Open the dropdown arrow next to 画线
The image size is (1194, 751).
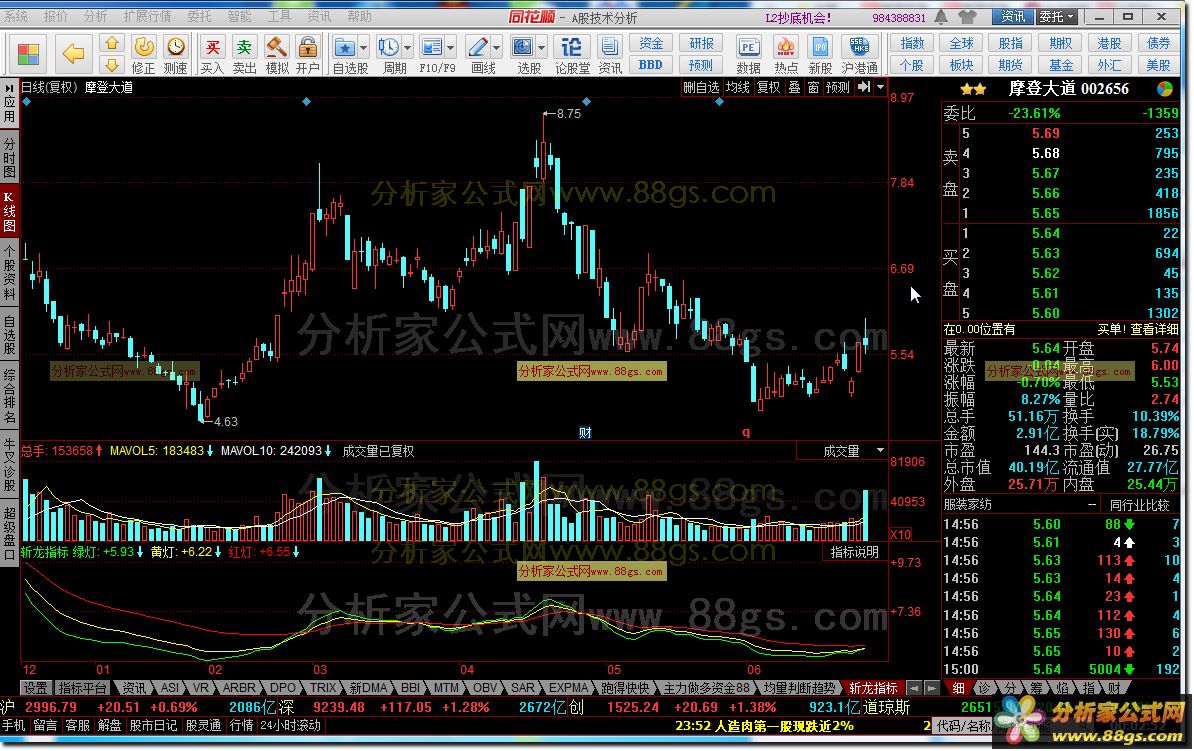coord(496,48)
